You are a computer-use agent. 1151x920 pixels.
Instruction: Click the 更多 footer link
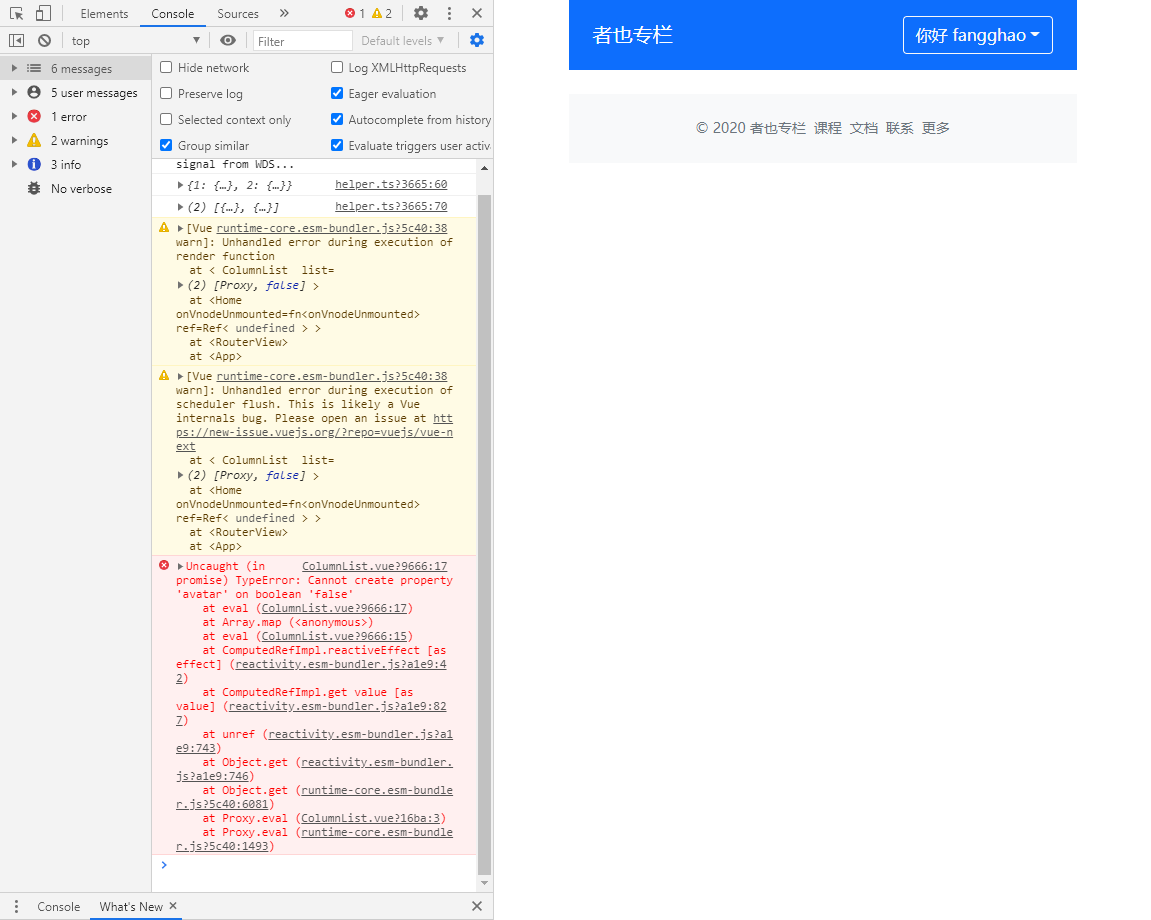[935, 128]
